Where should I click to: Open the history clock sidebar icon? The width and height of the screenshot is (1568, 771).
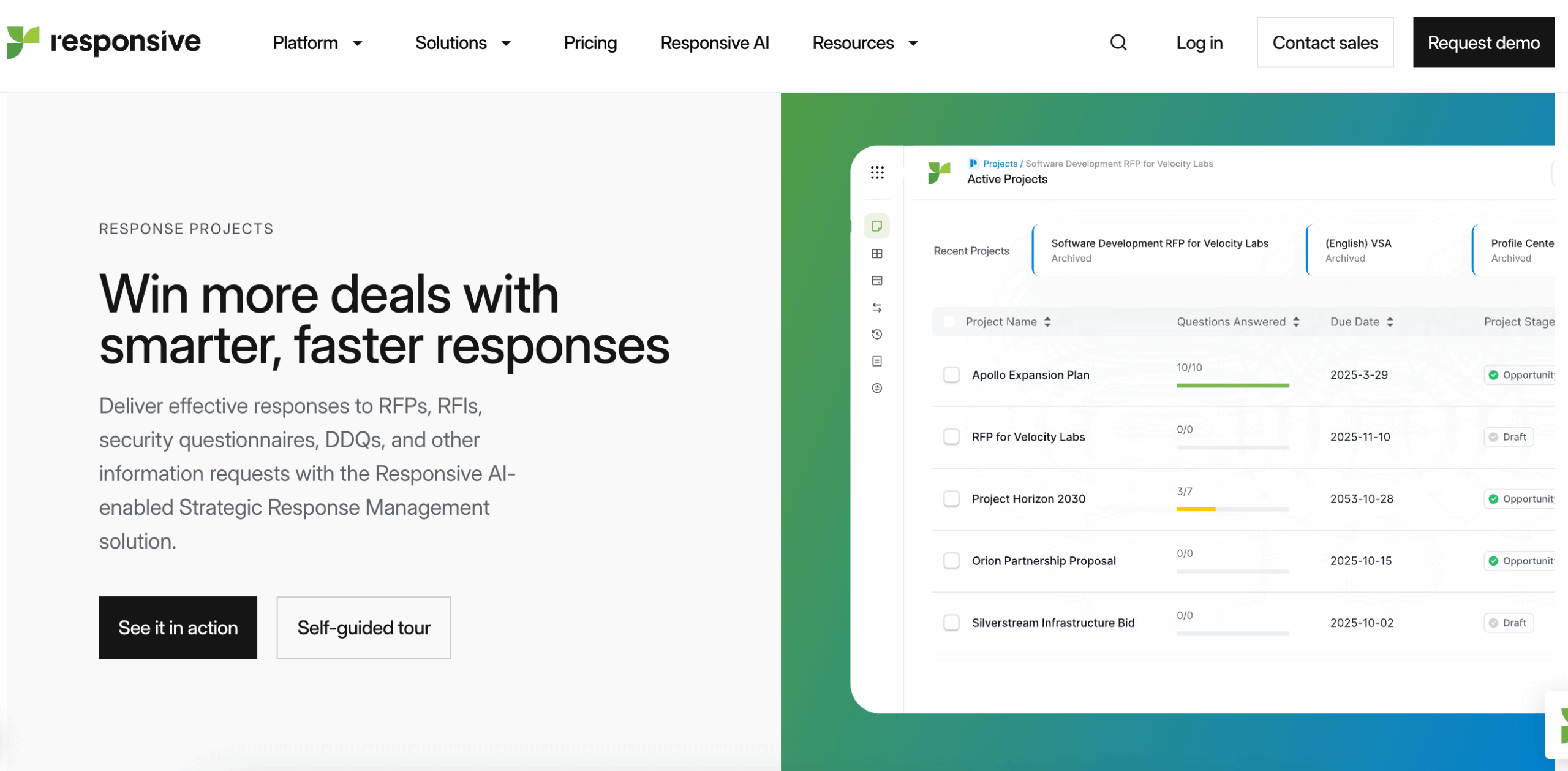877,335
